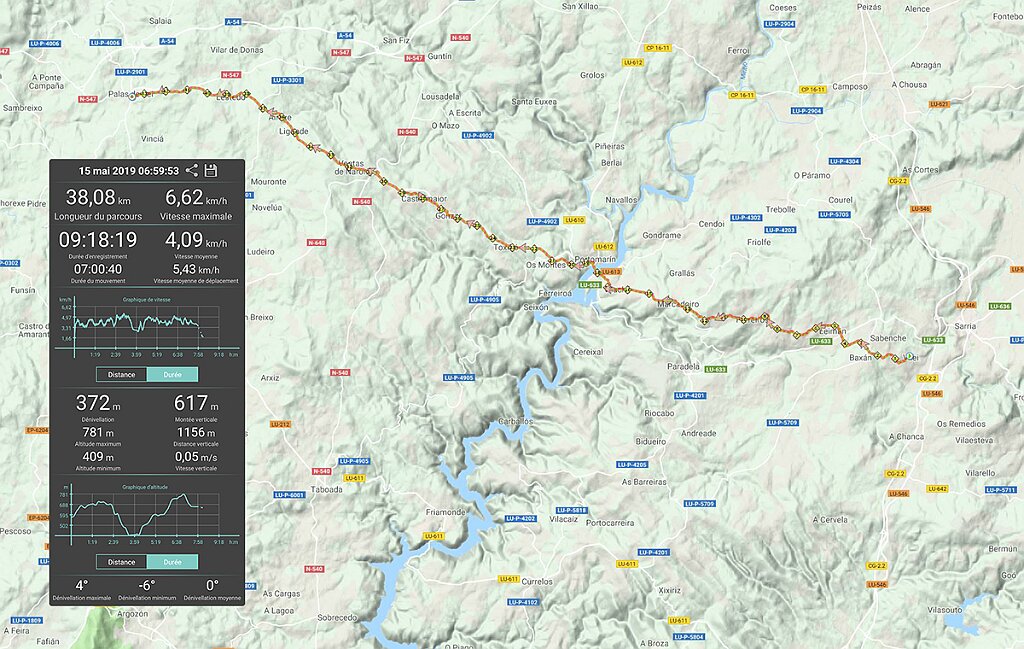This screenshot has height=649, width=1024.
Task: Share the recorded track via the share icon
Action: click(191, 170)
